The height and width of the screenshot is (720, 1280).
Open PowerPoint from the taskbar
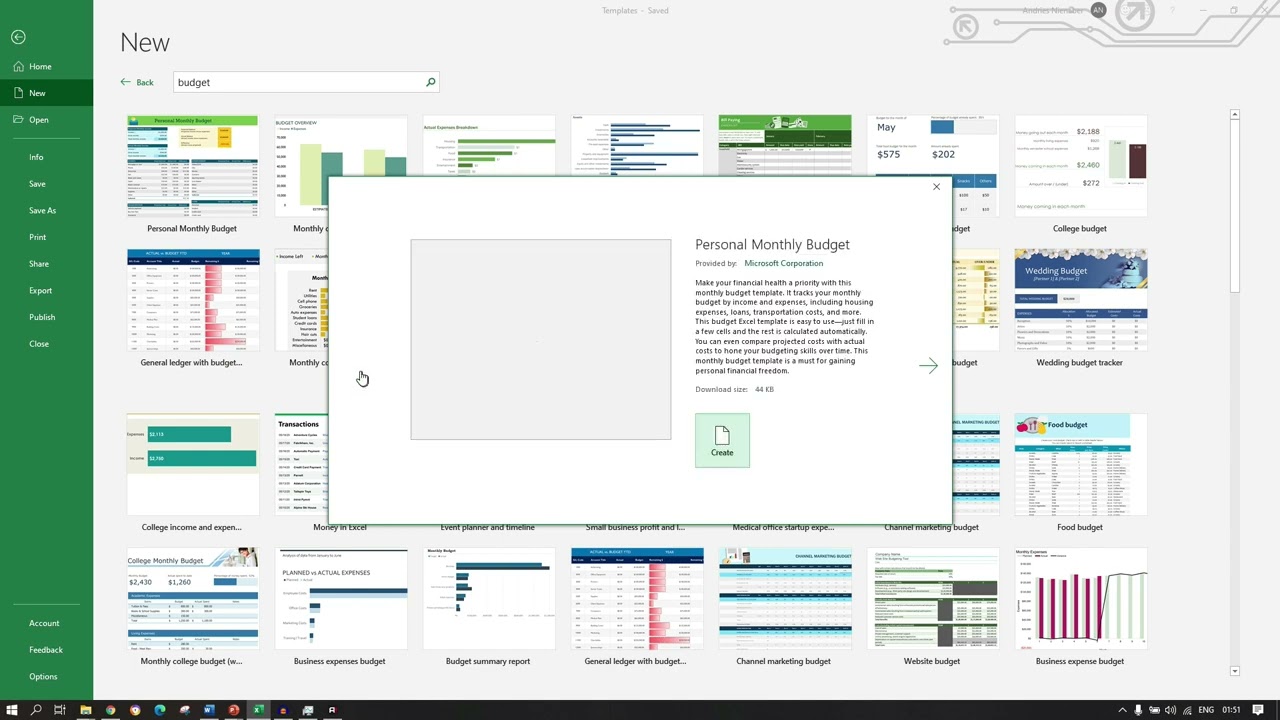coord(232,710)
